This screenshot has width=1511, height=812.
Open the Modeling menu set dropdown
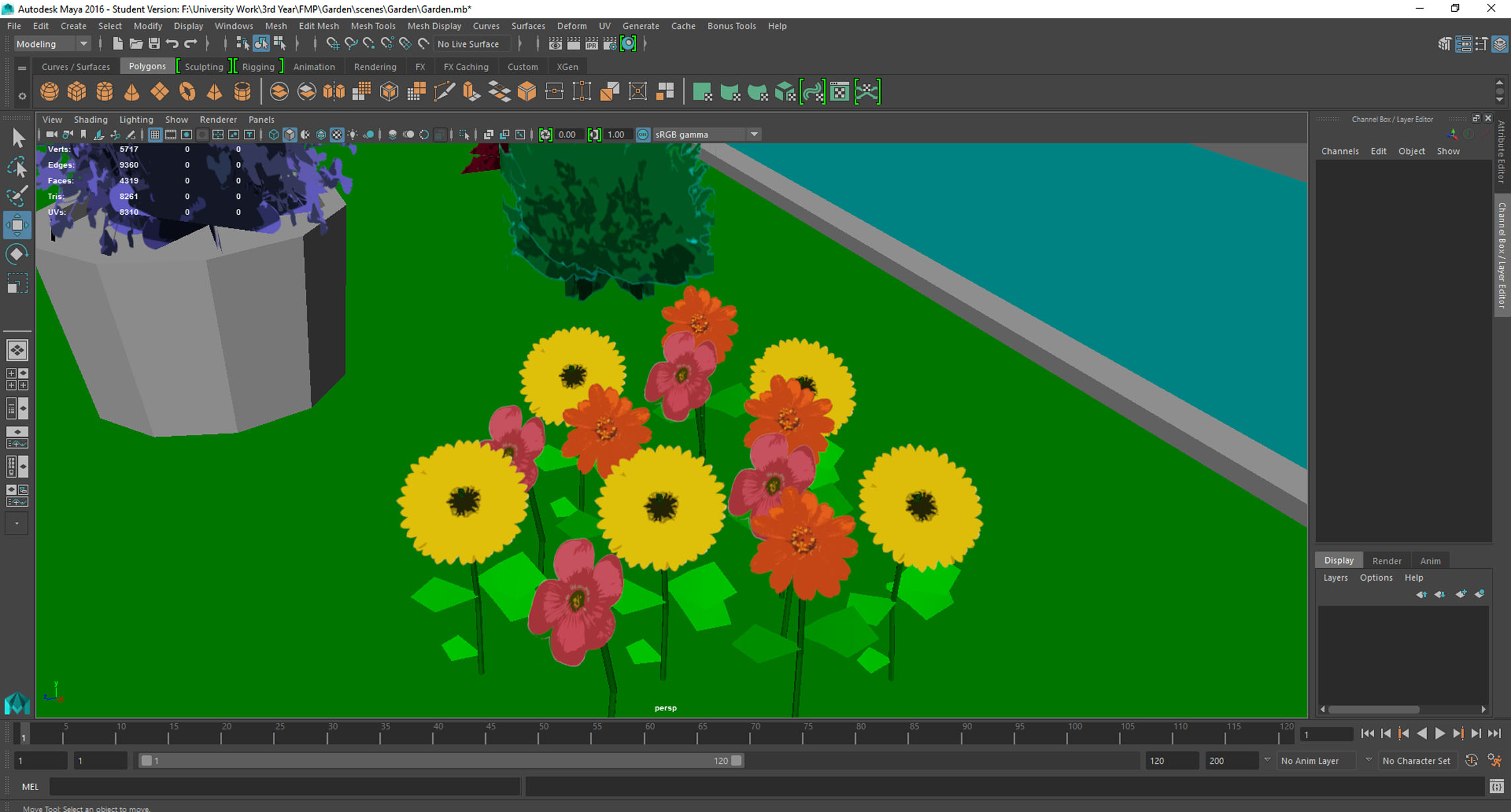pyautogui.click(x=83, y=44)
